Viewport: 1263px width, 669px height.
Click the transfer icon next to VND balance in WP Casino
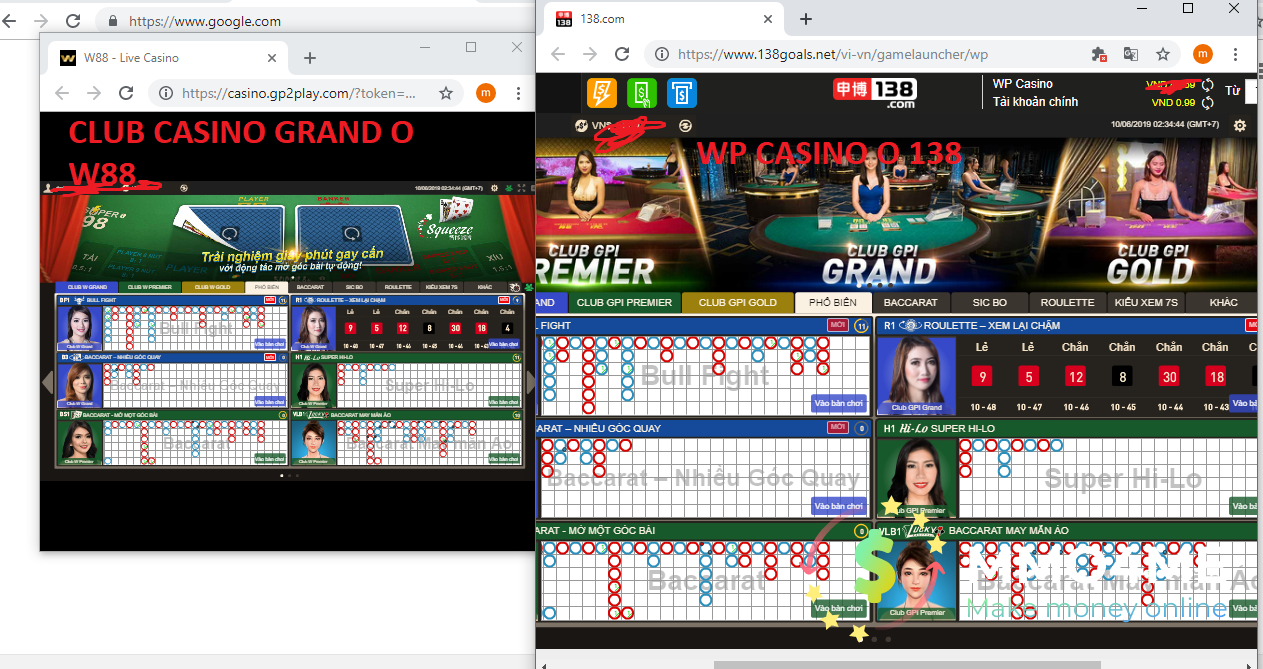tap(685, 125)
